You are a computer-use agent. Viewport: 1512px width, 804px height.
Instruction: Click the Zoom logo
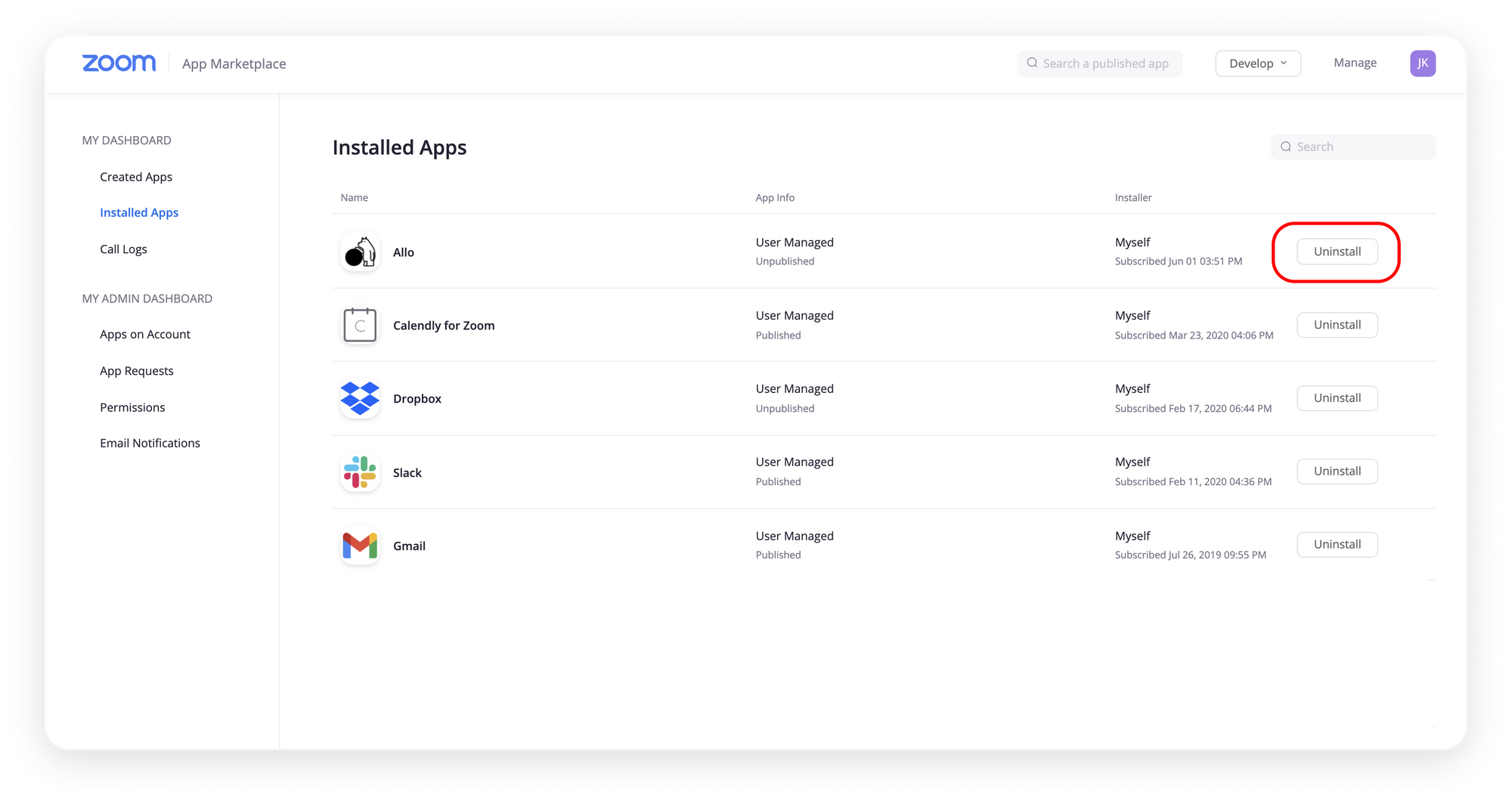[119, 63]
